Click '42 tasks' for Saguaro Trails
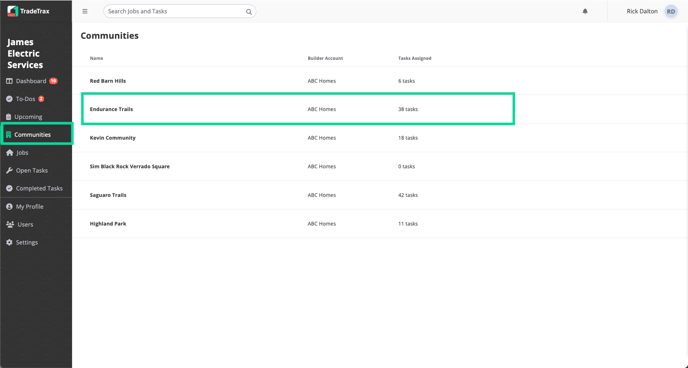The height and width of the screenshot is (368, 688). point(408,195)
